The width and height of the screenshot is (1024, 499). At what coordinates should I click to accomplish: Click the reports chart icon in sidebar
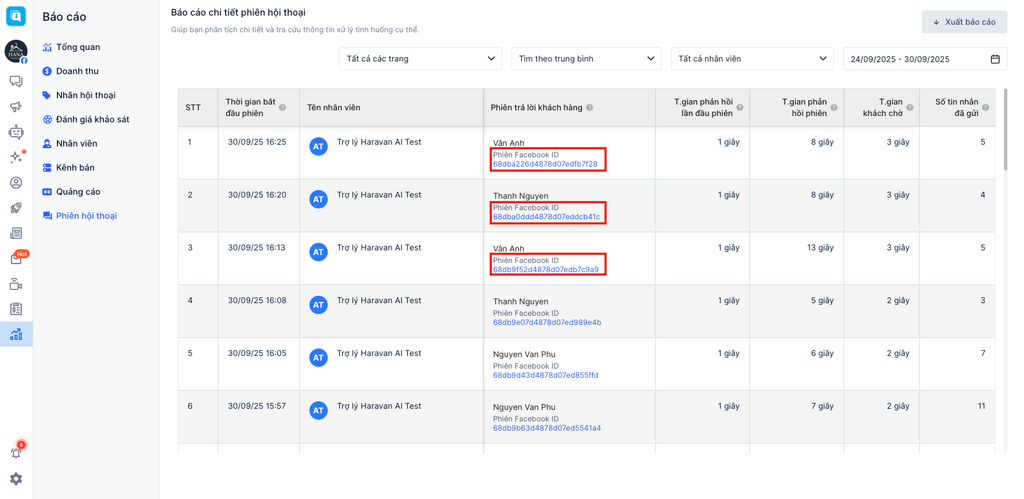16,334
